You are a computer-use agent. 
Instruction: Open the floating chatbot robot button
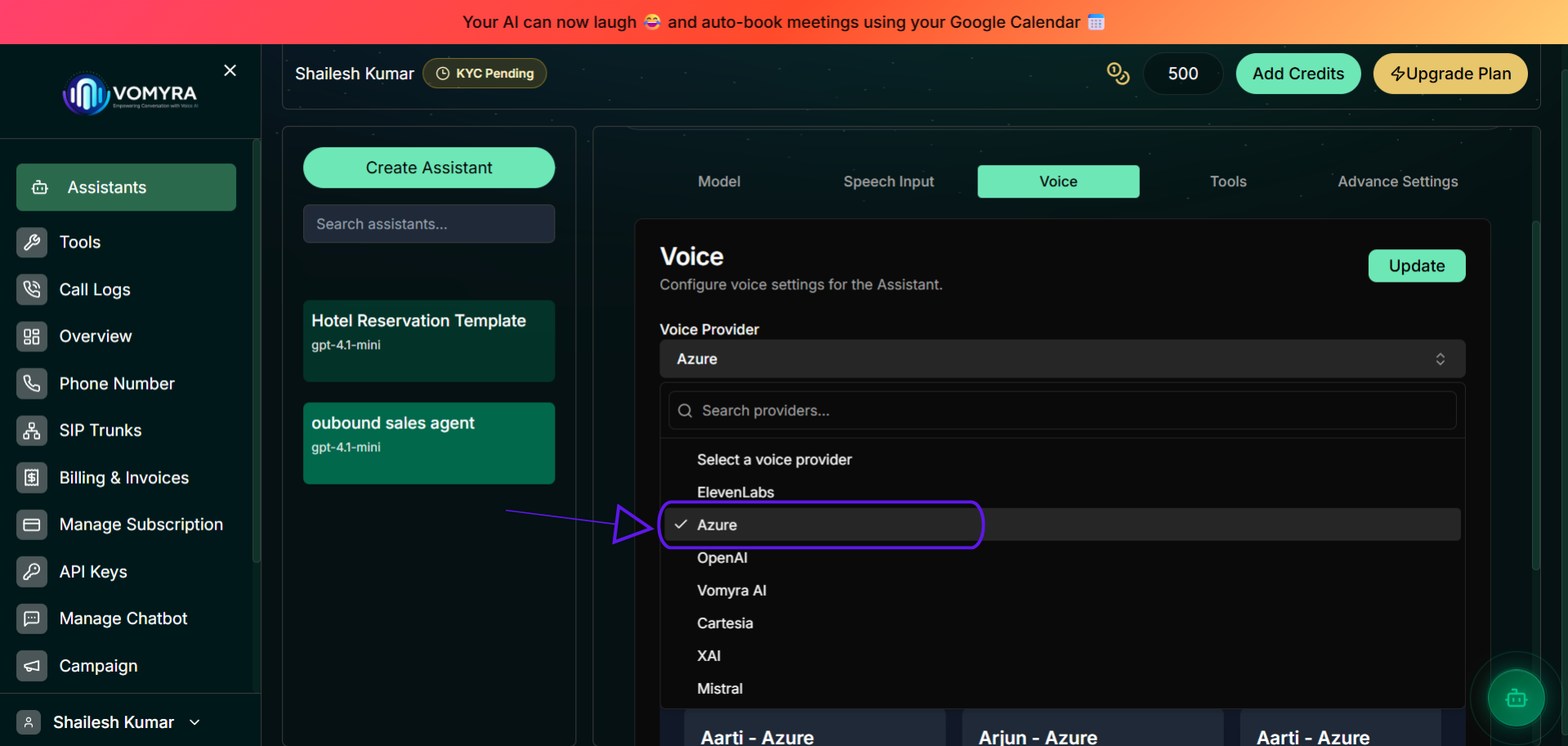pyautogui.click(x=1516, y=698)
